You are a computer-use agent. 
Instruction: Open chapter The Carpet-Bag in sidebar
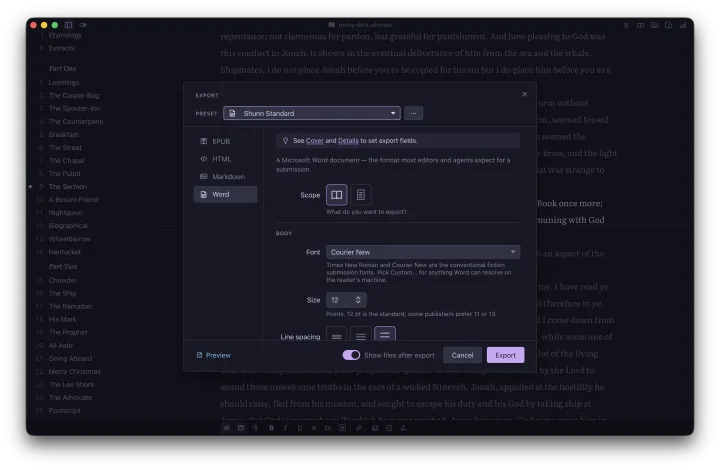pos(74,95)
